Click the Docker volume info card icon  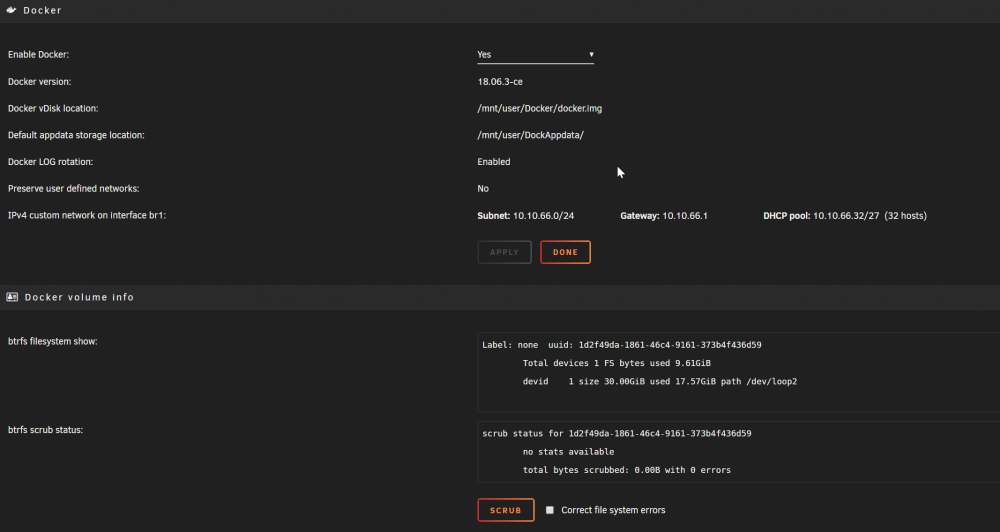pos(12,297)
